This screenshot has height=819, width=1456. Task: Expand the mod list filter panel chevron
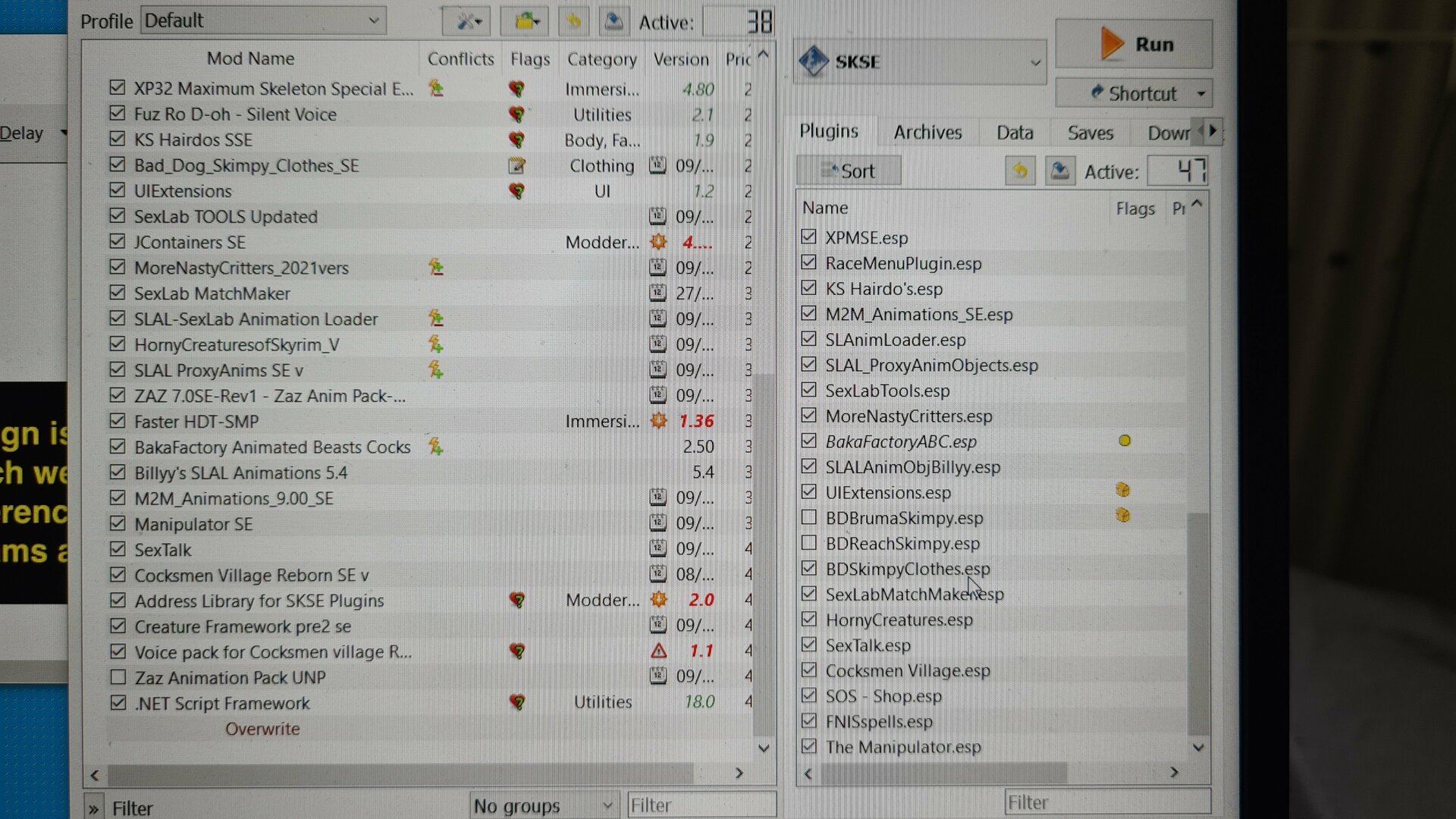(x=93, y=809)
